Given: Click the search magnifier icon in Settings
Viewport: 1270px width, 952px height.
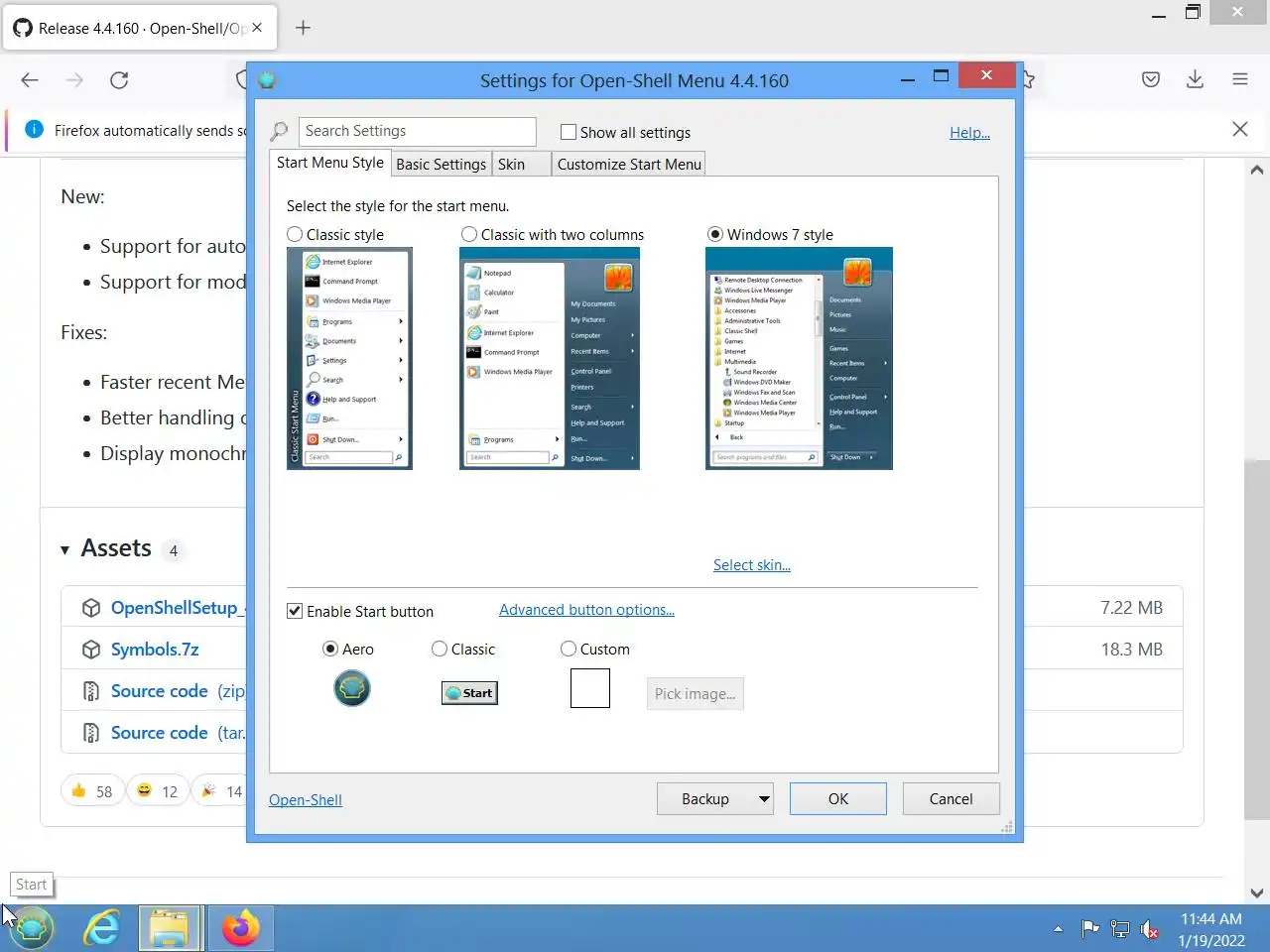Looking at the screenshot, I should 280,131.
